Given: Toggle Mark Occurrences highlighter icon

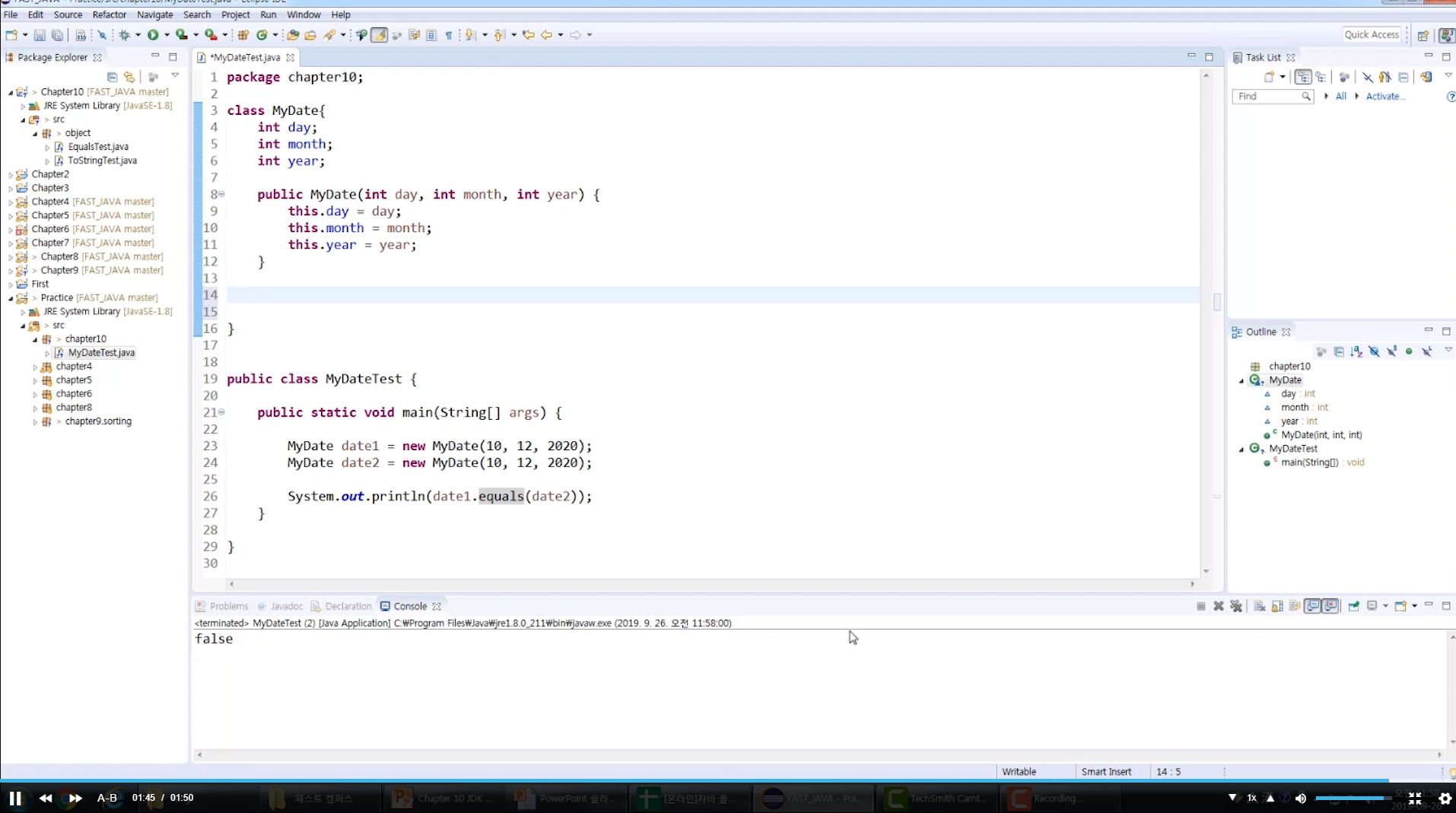Looking at the screenshot, I should coord(379,35).
